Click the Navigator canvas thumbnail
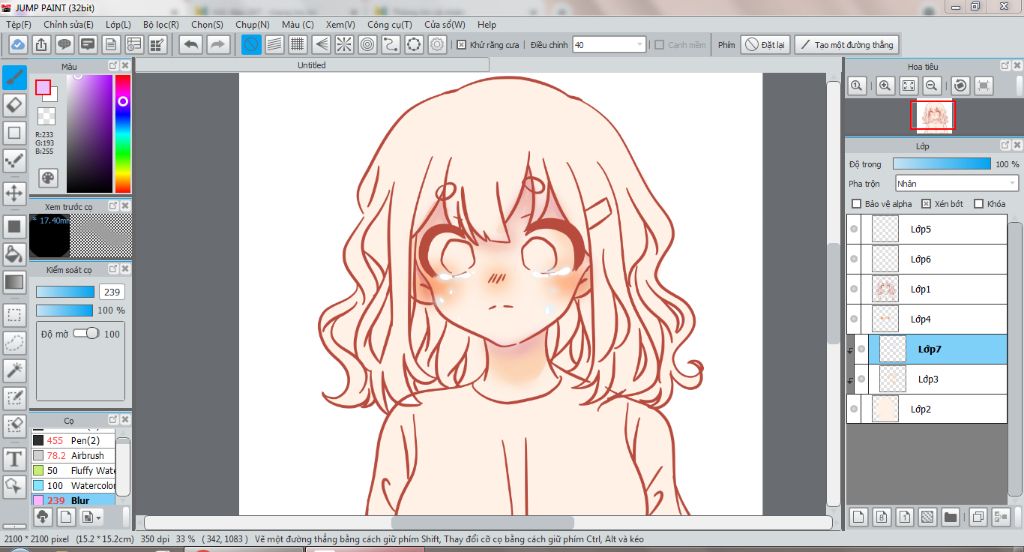Screen dimensions: 1024x552 (x=932, y=115)
